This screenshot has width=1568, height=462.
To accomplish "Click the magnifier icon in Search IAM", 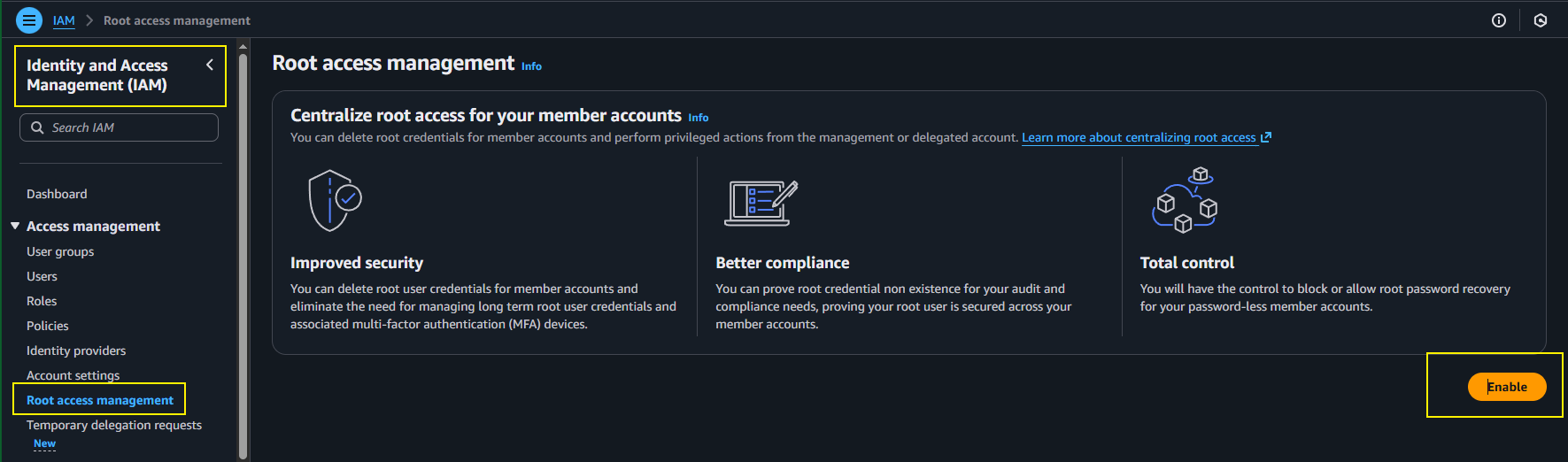I will click(37, 127).
